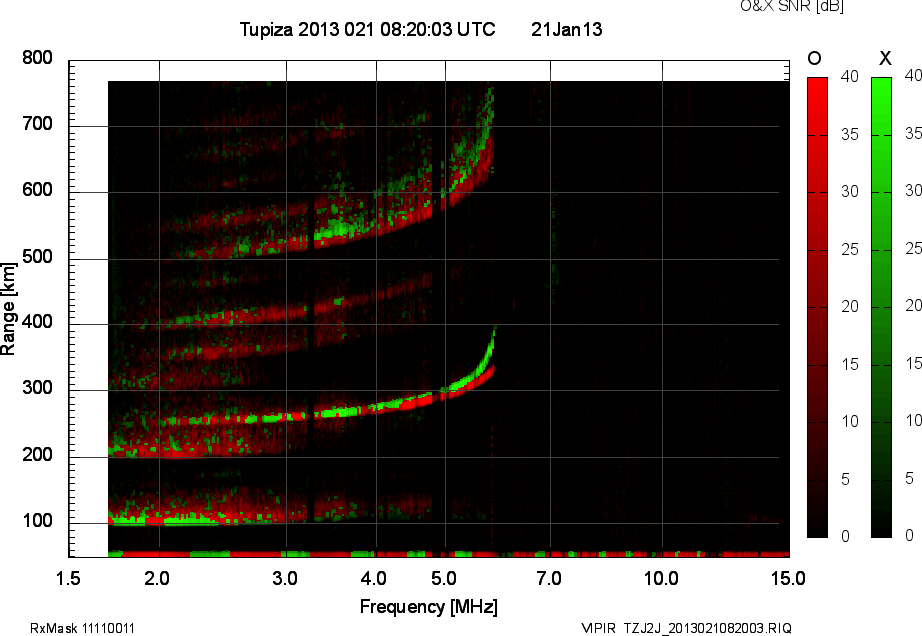Click the 600 range axis tick label

click(x=37, y=190)
